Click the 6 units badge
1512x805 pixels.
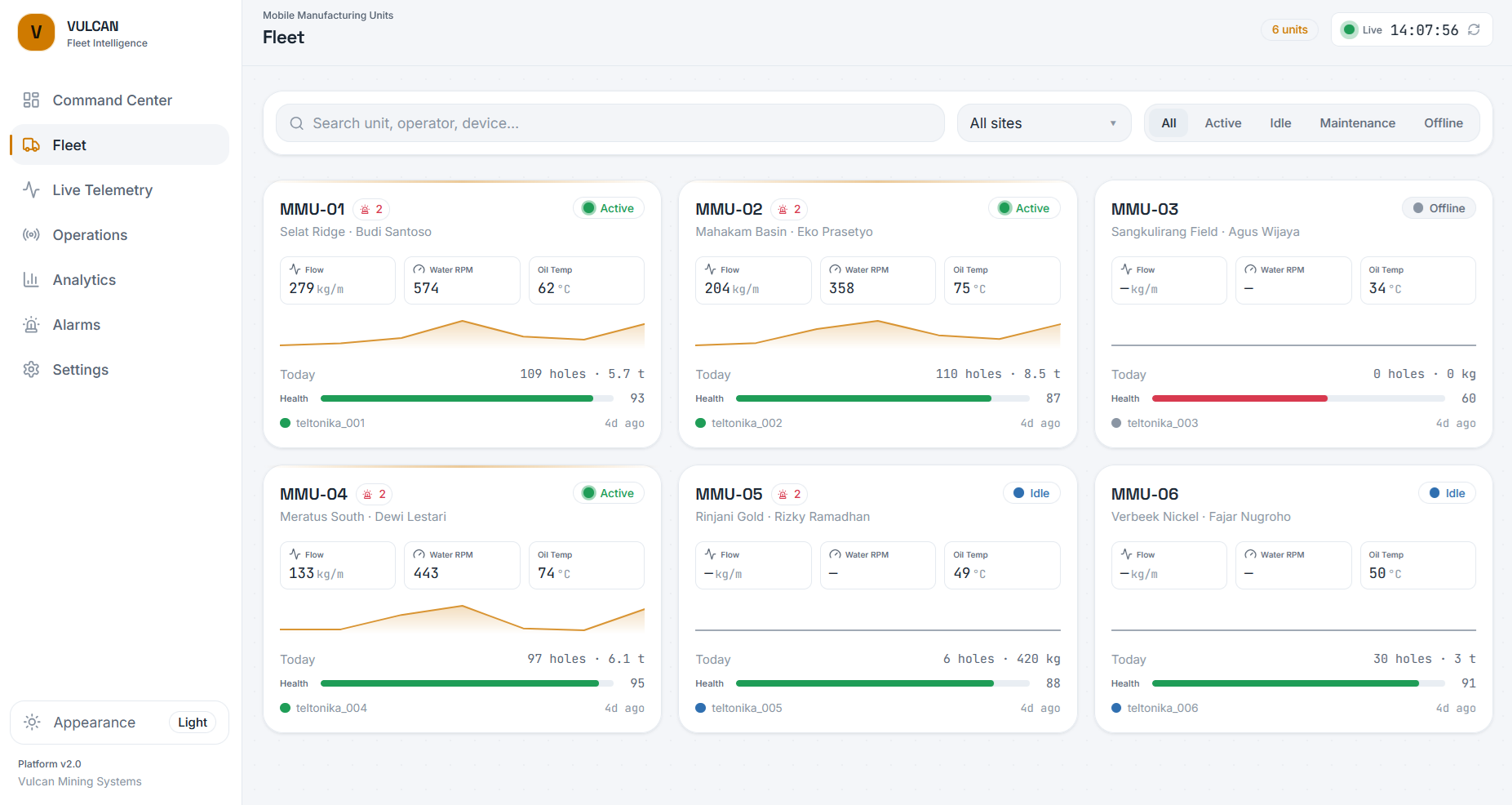tap(1289, 29)
